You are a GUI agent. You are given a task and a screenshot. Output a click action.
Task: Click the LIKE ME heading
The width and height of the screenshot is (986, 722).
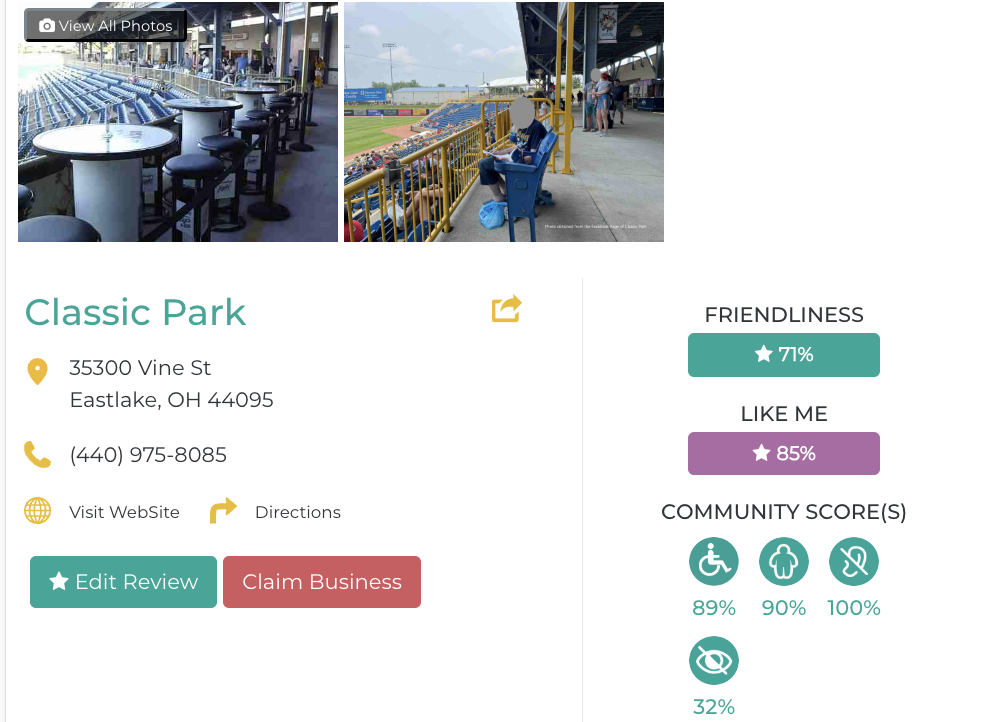[784, 414]
